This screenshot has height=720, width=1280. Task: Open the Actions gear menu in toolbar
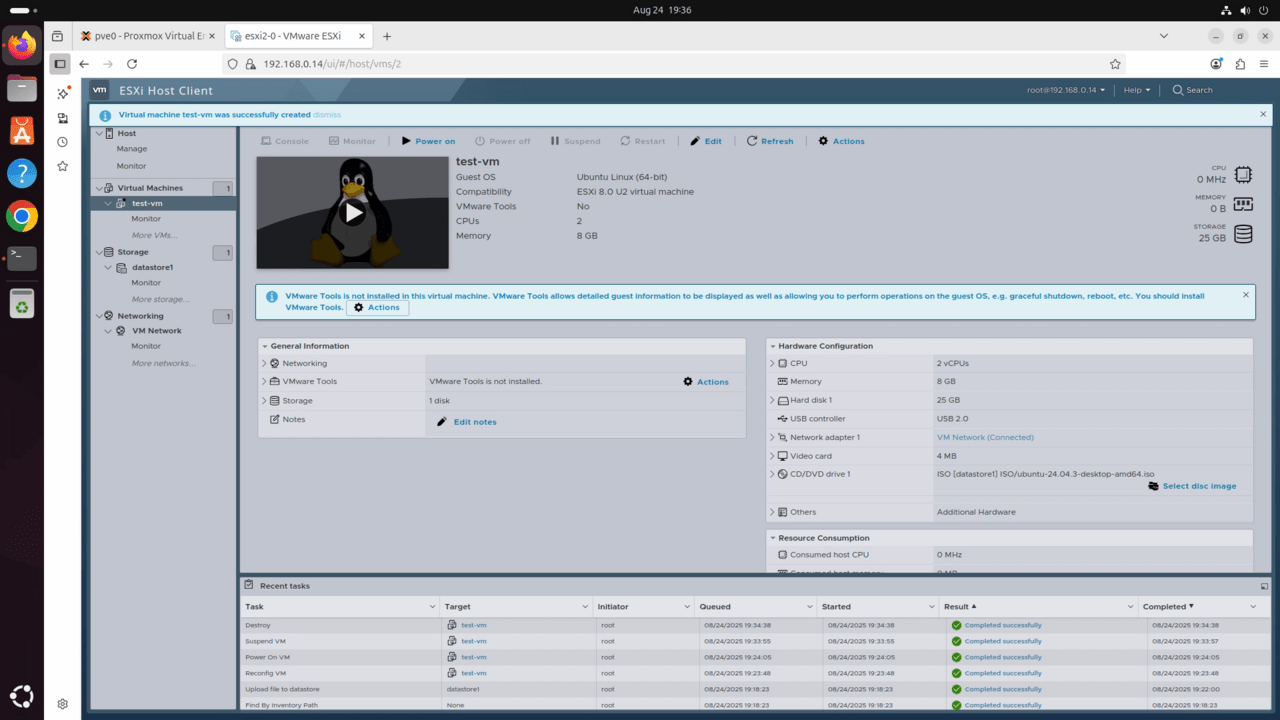click(x=841, y=141)
